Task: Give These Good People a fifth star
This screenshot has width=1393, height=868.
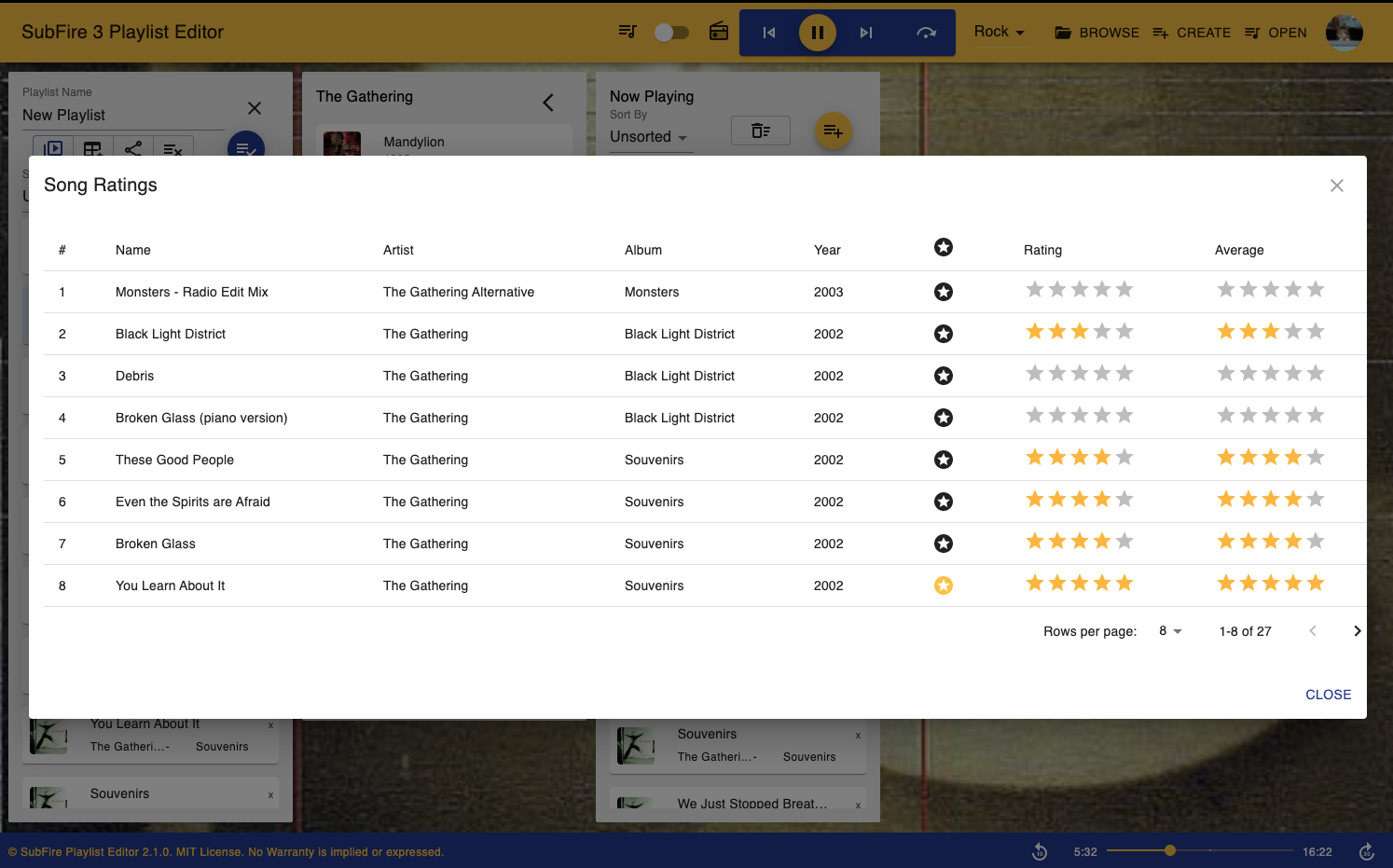Action: click(1124, 457)
